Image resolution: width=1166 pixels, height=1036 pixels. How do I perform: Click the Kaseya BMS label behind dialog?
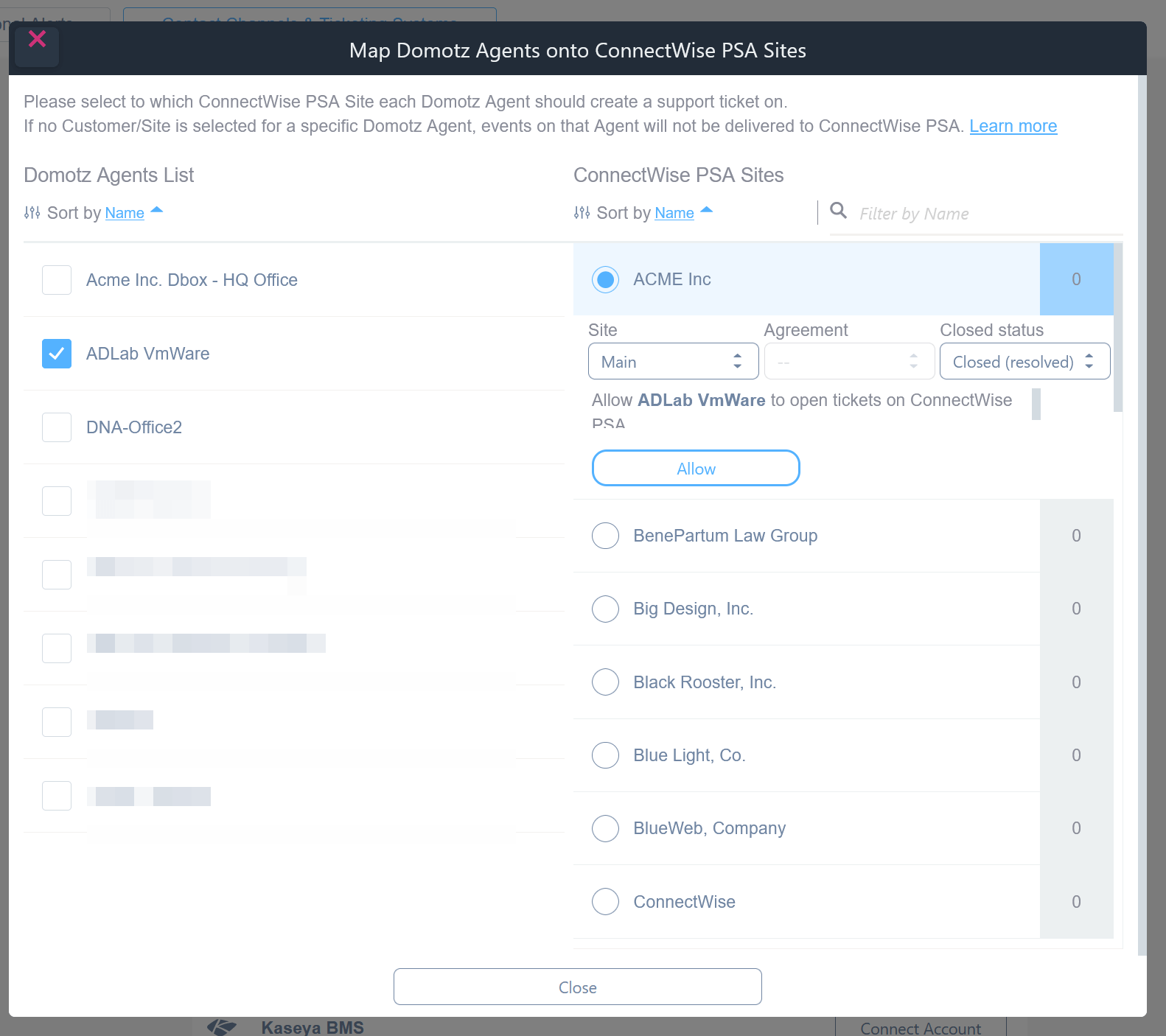[313, 1027]
